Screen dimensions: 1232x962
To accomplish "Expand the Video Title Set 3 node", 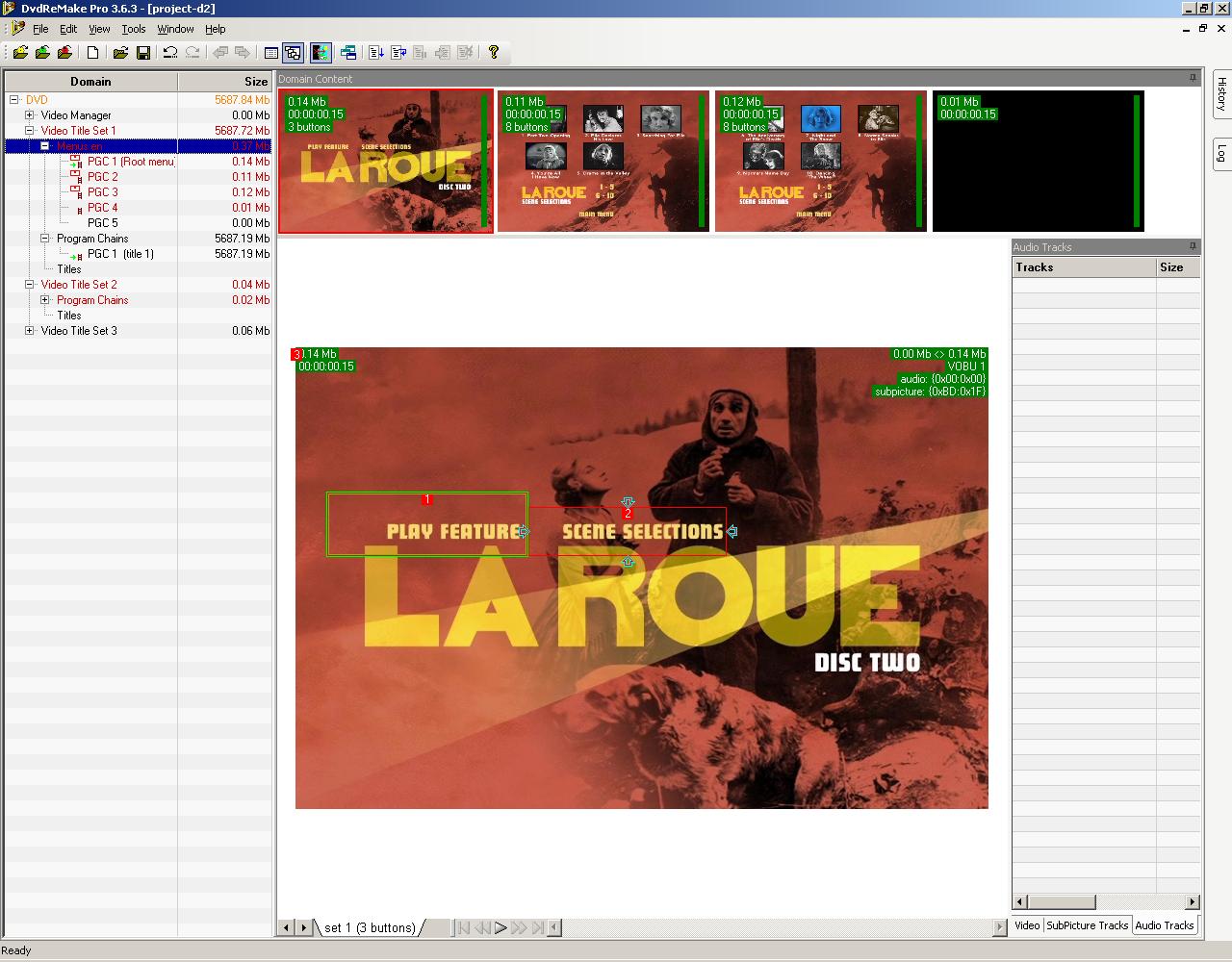I will tap(30, 331).
